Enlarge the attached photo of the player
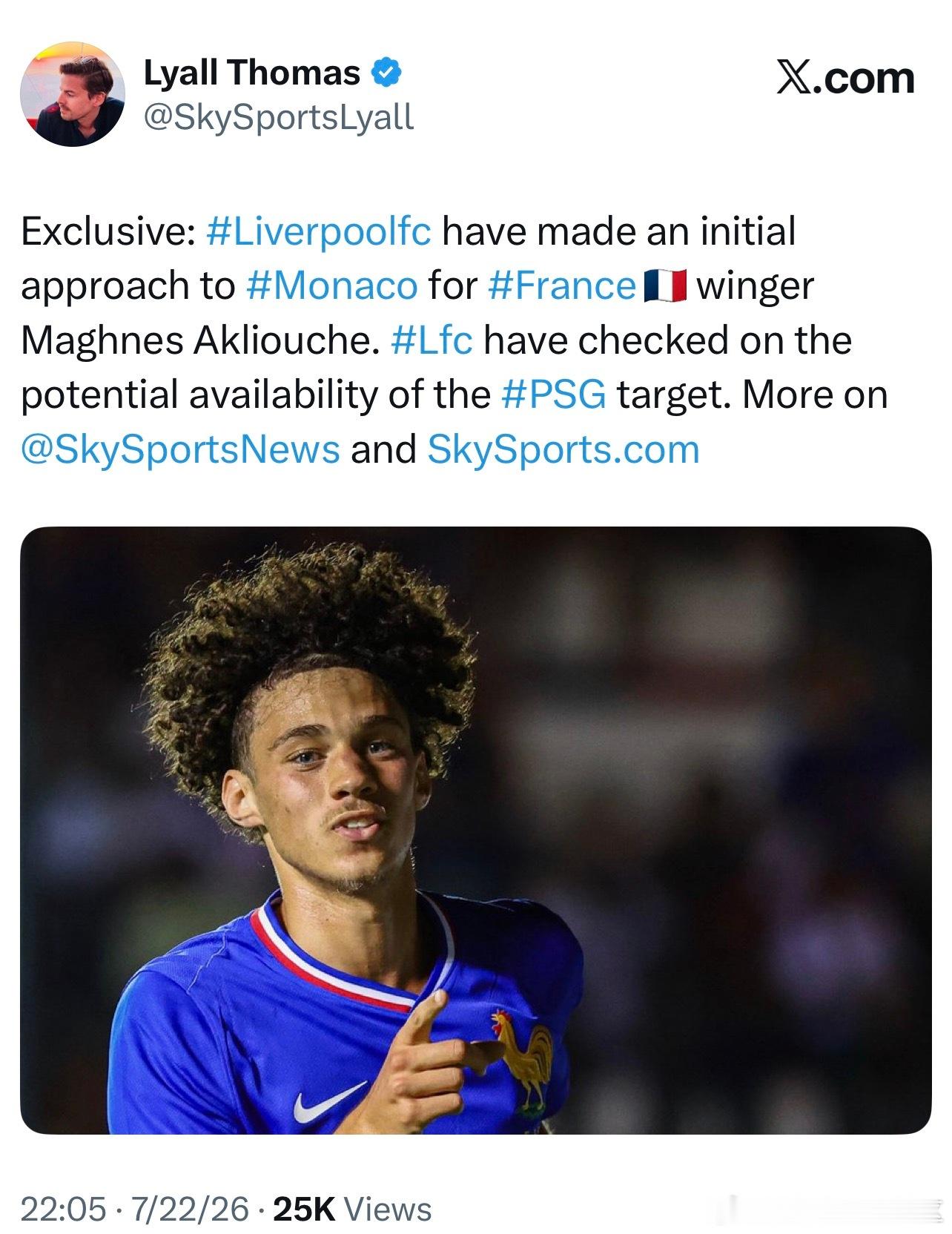The image size is (952, 1234). (x=475, y=831)
